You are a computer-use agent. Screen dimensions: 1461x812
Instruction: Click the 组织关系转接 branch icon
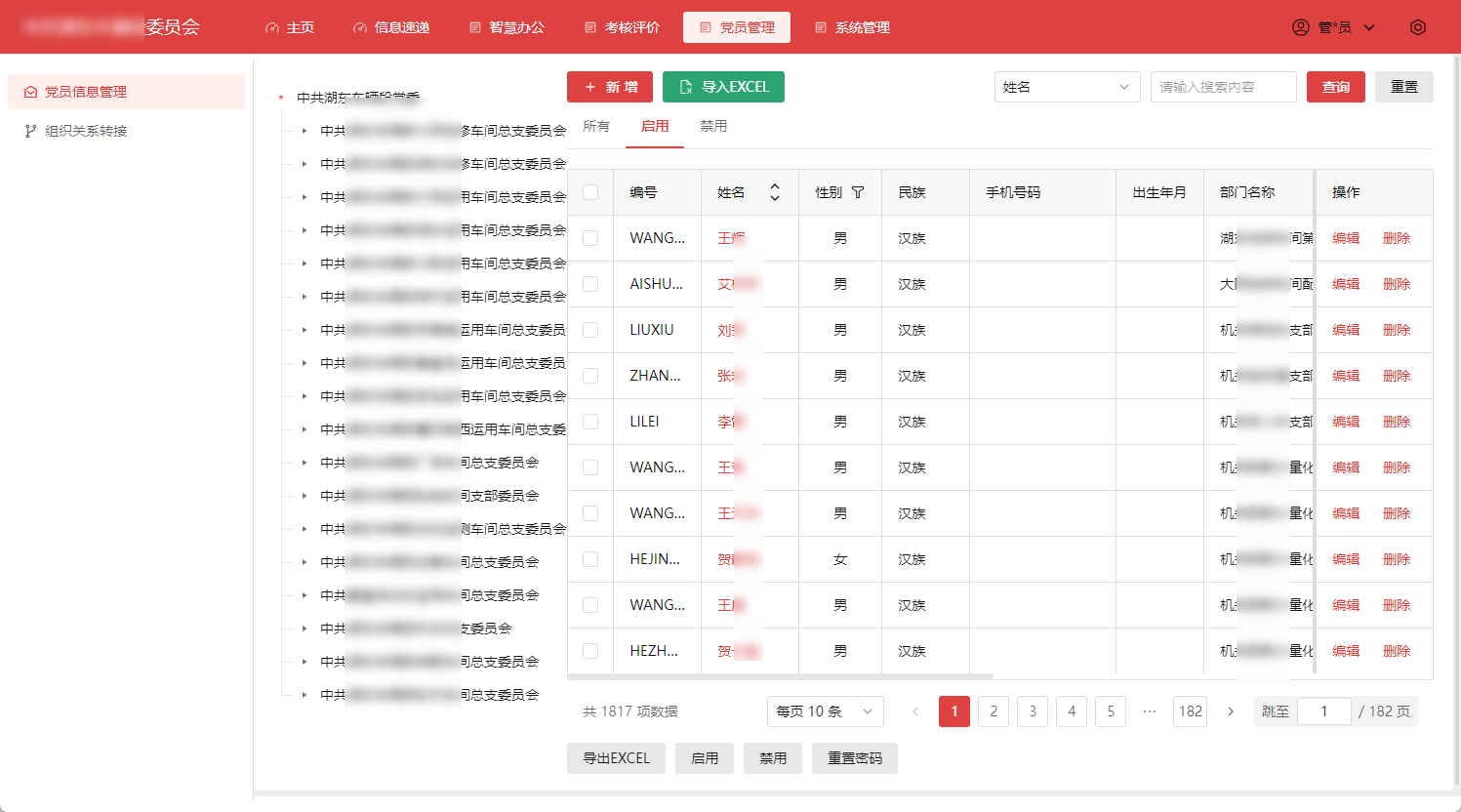coord(31,131)
